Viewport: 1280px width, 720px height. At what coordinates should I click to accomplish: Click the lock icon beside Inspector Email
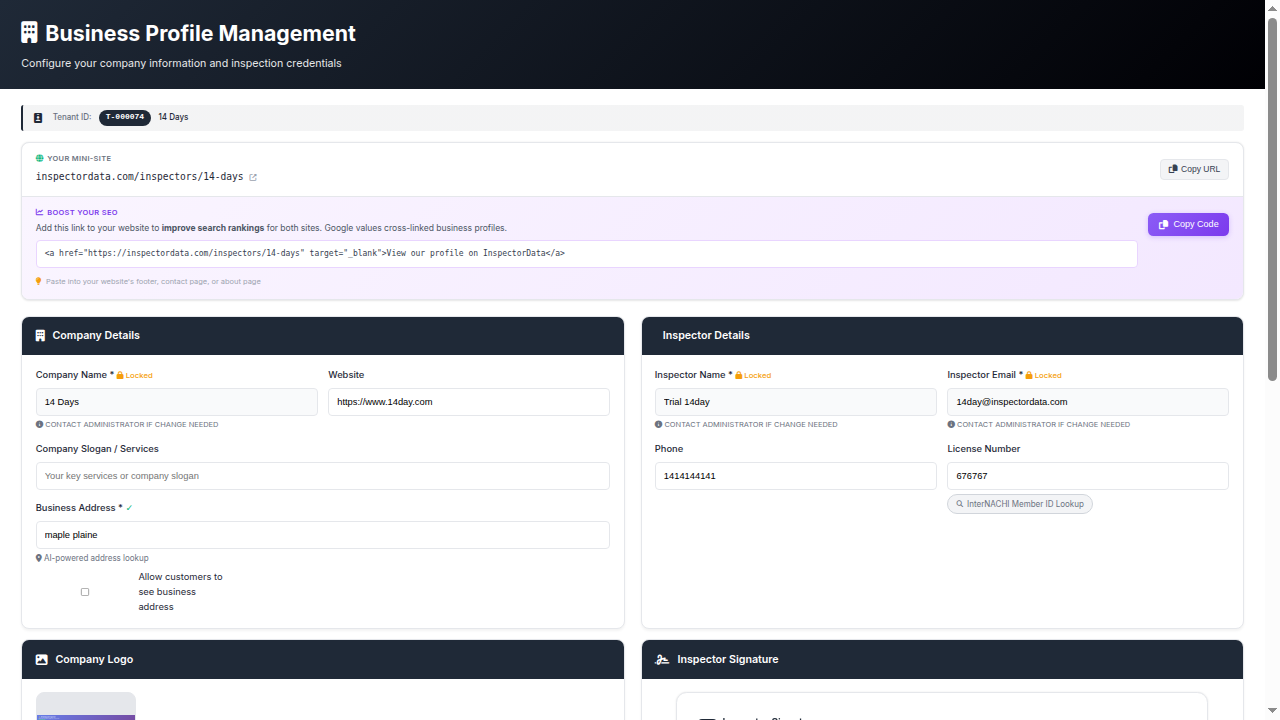1028,375
